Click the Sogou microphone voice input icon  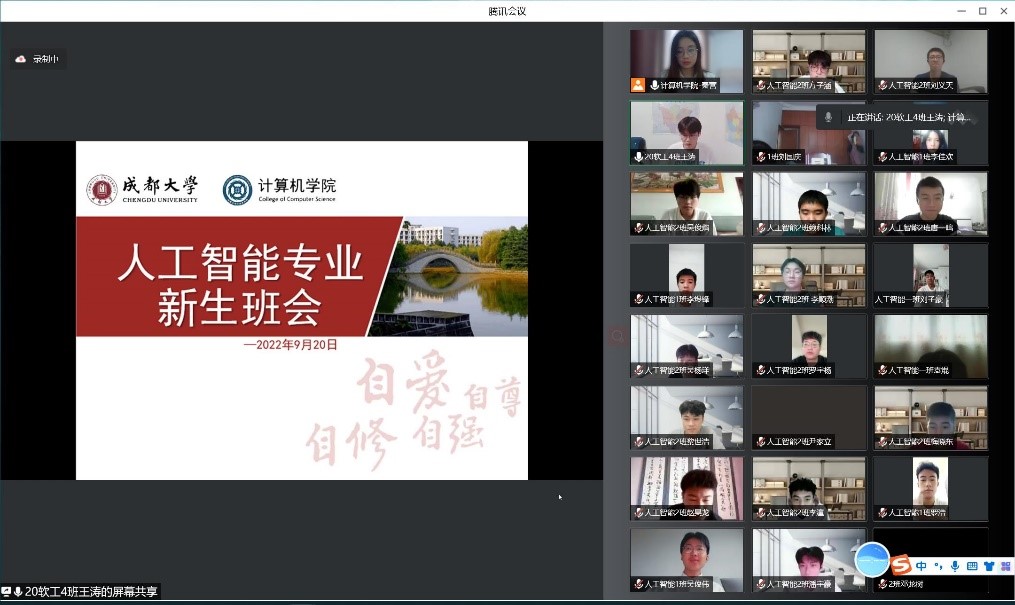[955, 566]
